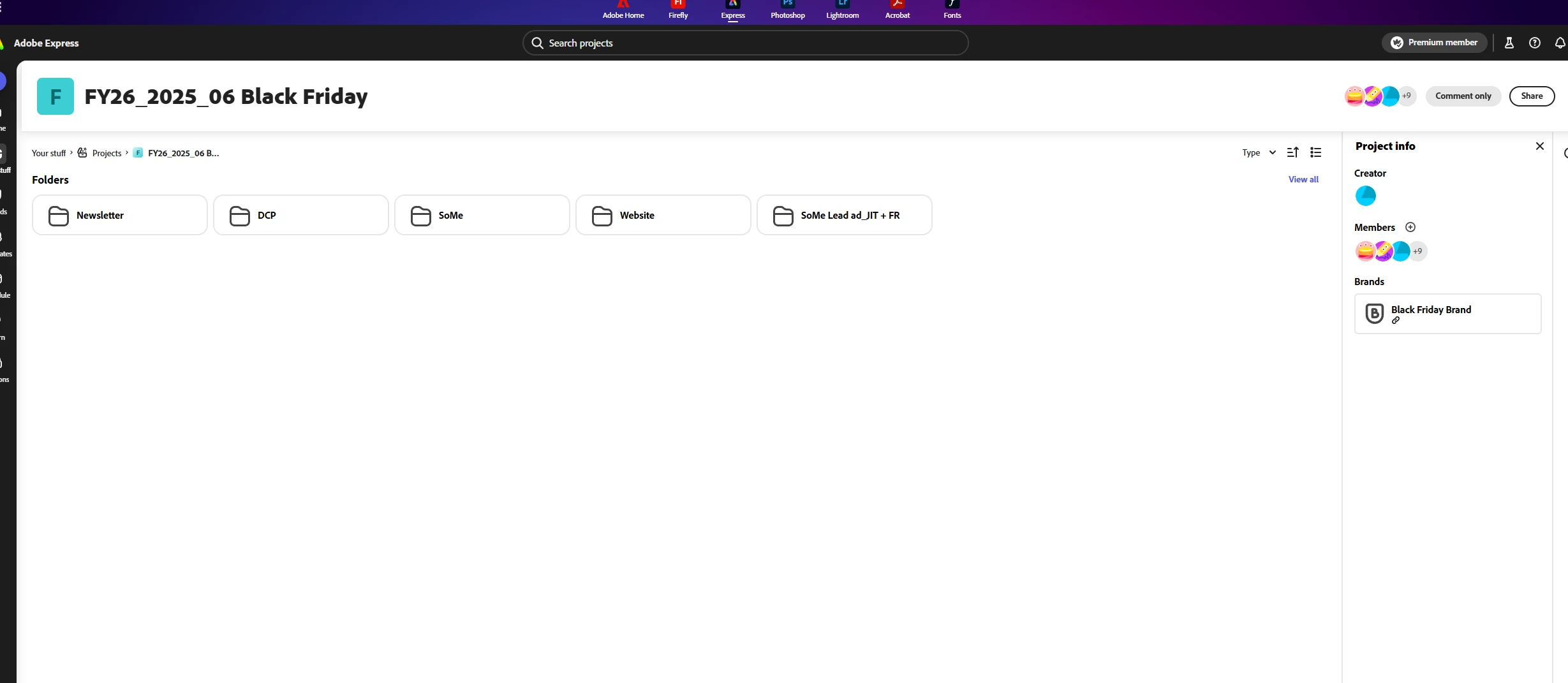Open the notifications bell
This screenshot has width=1568, height=683.
point(1560,43)
